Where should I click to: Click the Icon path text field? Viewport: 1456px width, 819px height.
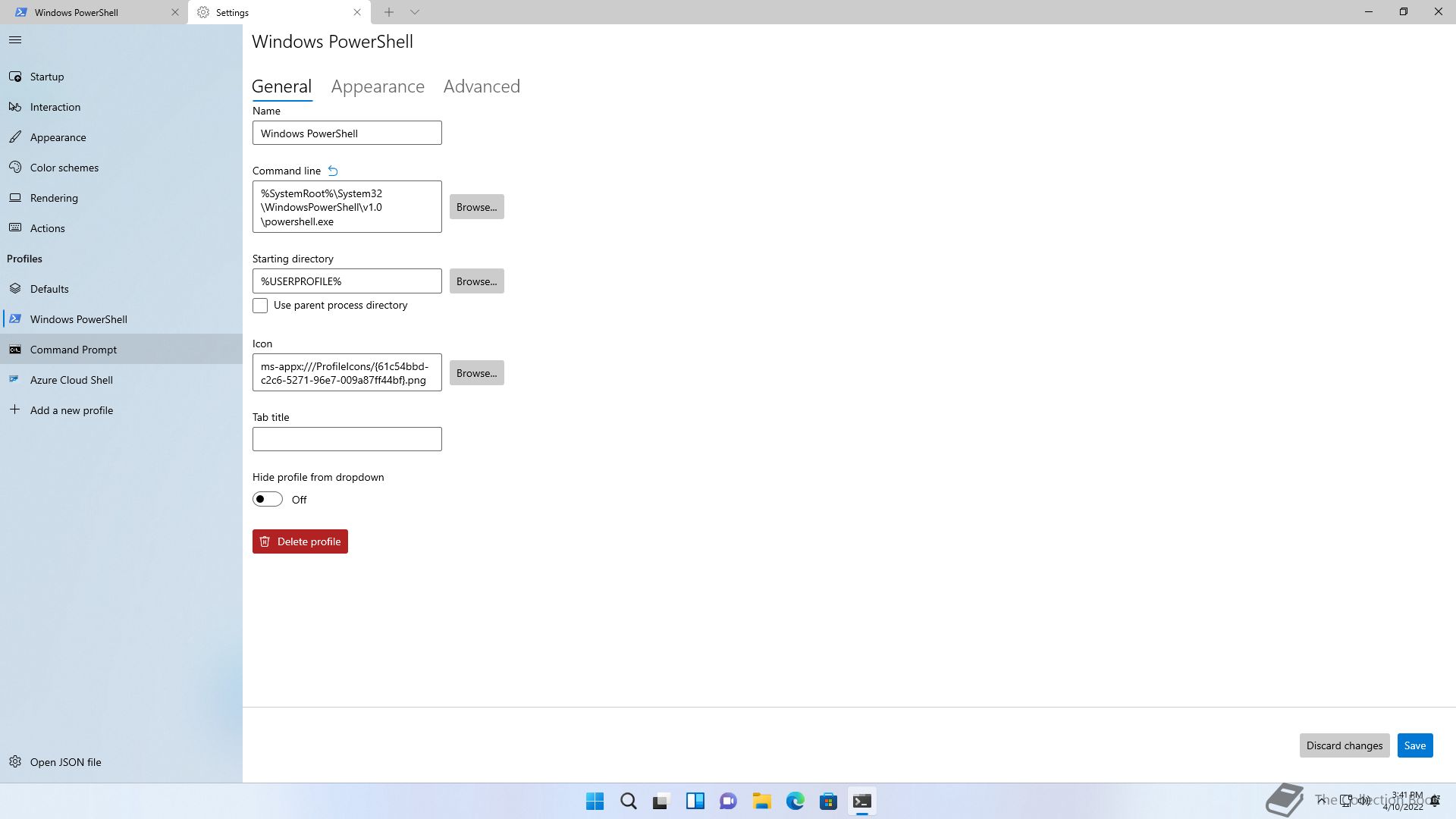coord(347,372)
